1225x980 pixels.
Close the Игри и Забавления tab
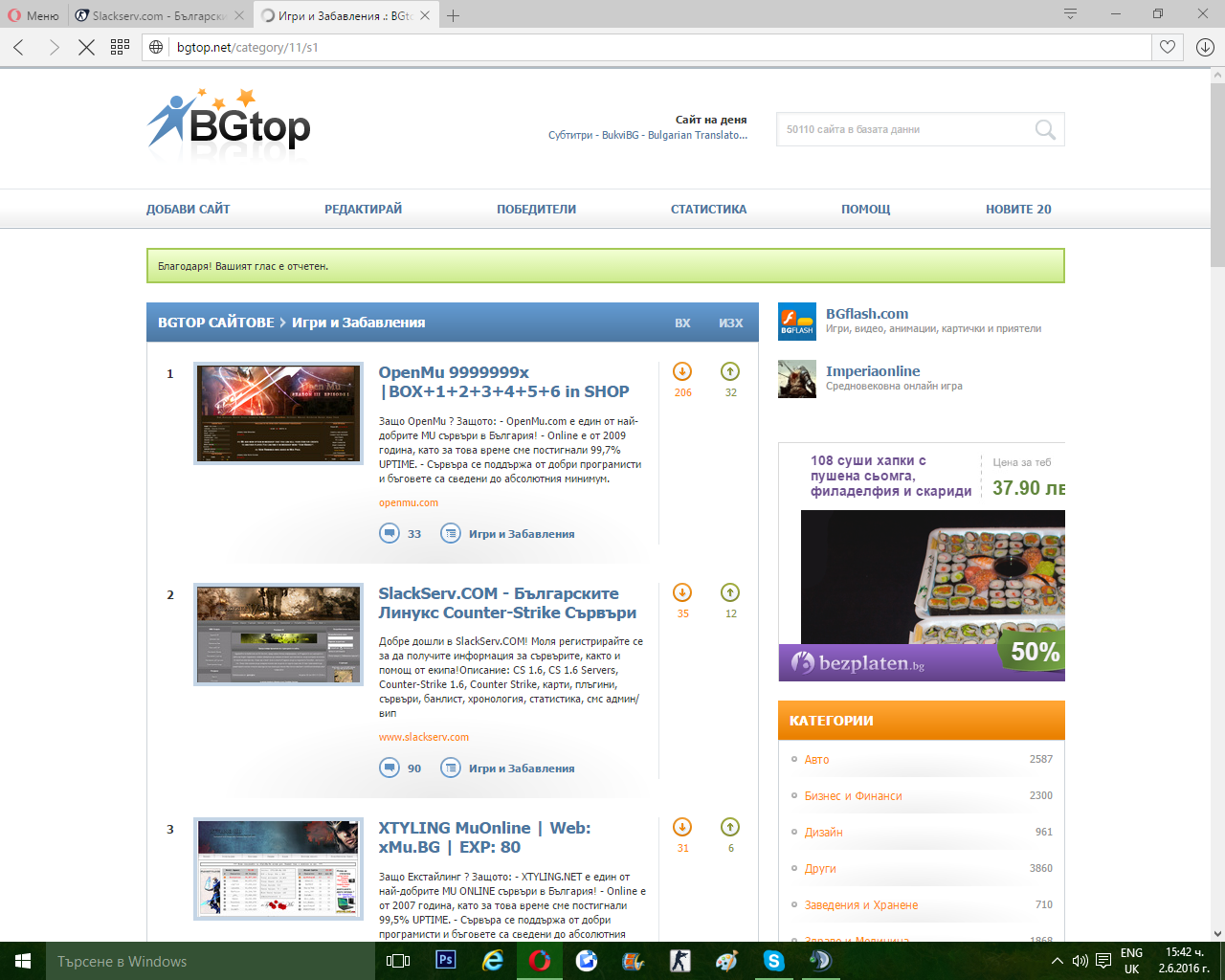tap(425, 15)
